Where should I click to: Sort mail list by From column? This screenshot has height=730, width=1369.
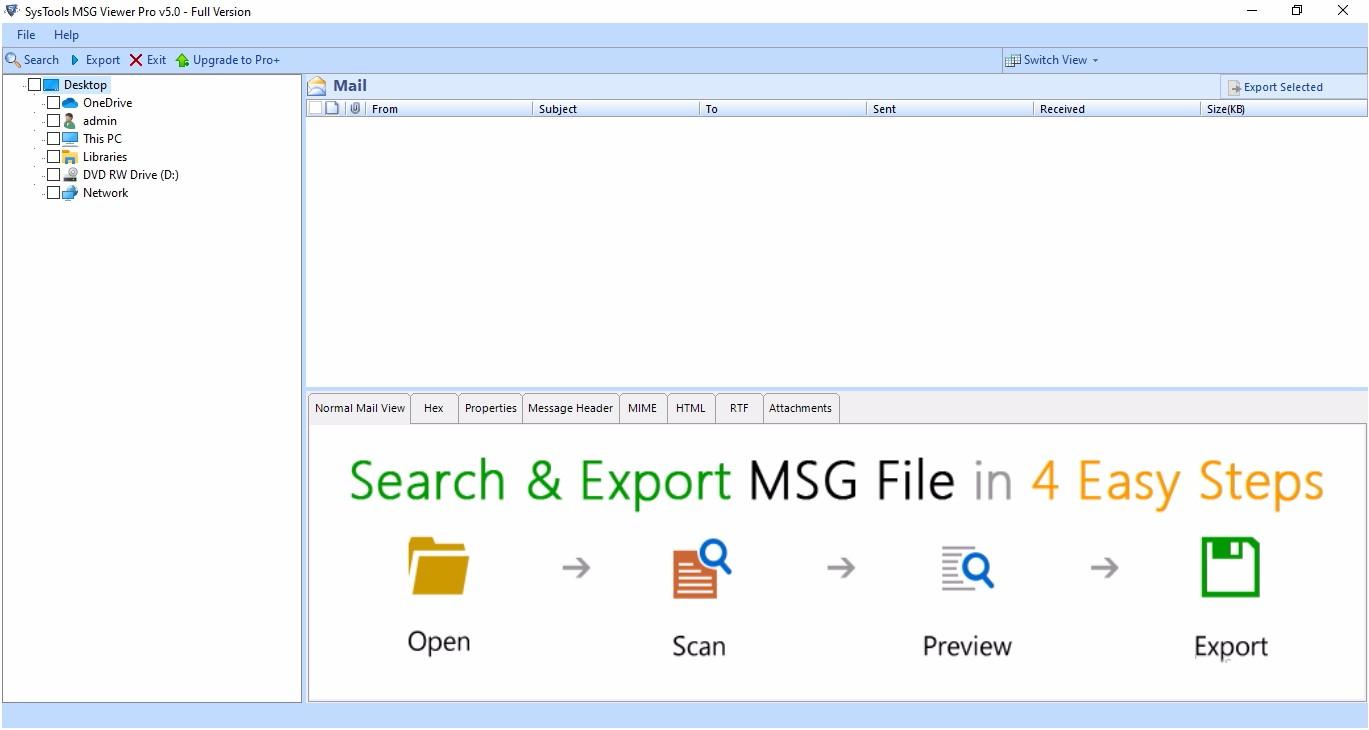pos(449,109)
